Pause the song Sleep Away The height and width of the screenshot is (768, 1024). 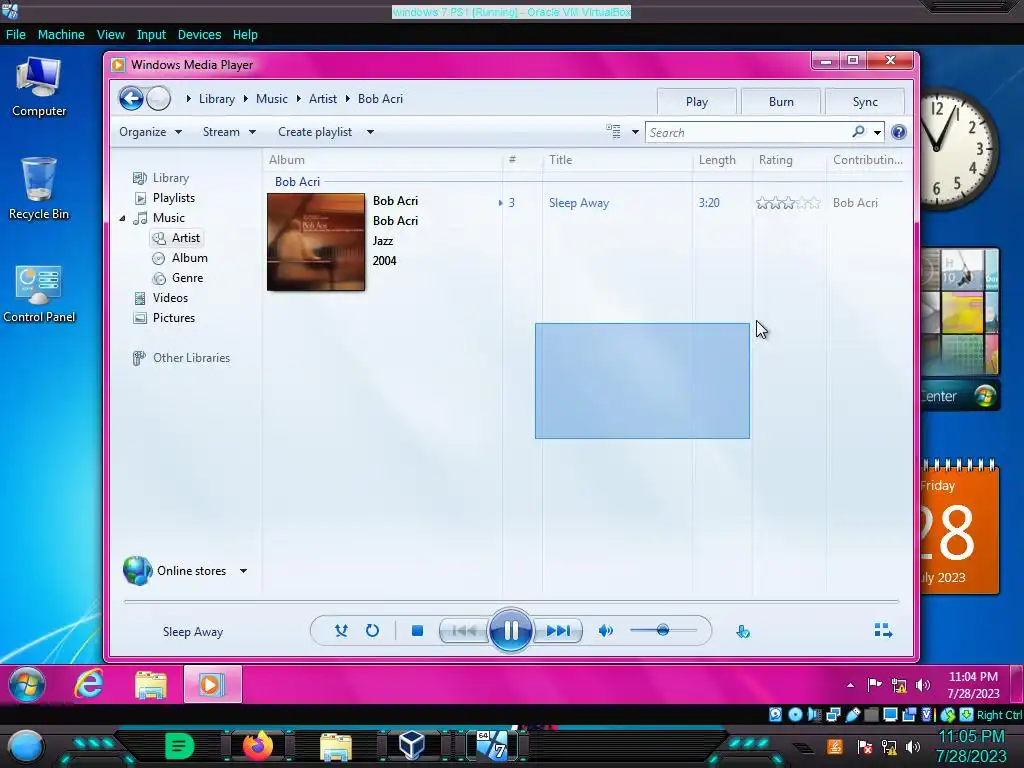tap(511, 630)
